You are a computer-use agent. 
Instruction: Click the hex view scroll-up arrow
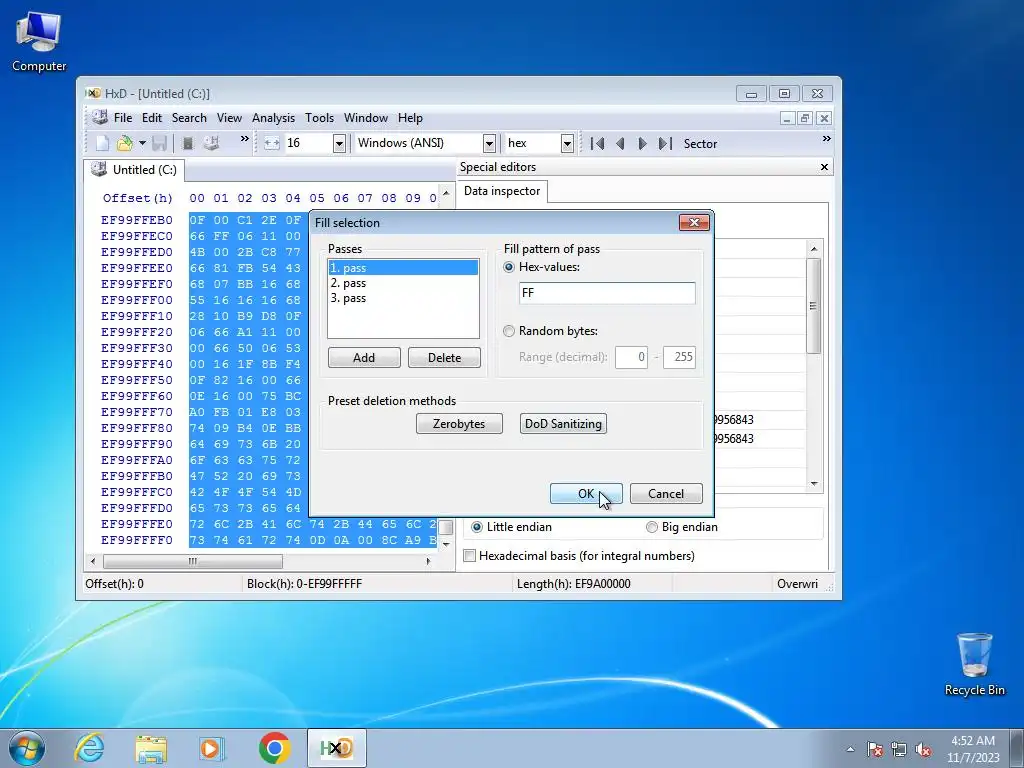[446, 193]
